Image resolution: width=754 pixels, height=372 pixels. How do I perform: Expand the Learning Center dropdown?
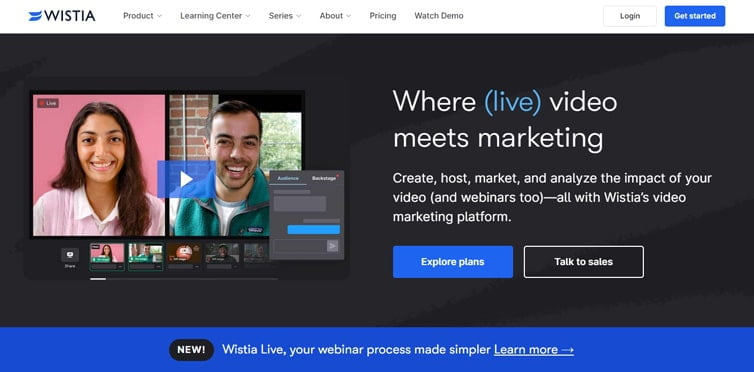pos(215,16)
